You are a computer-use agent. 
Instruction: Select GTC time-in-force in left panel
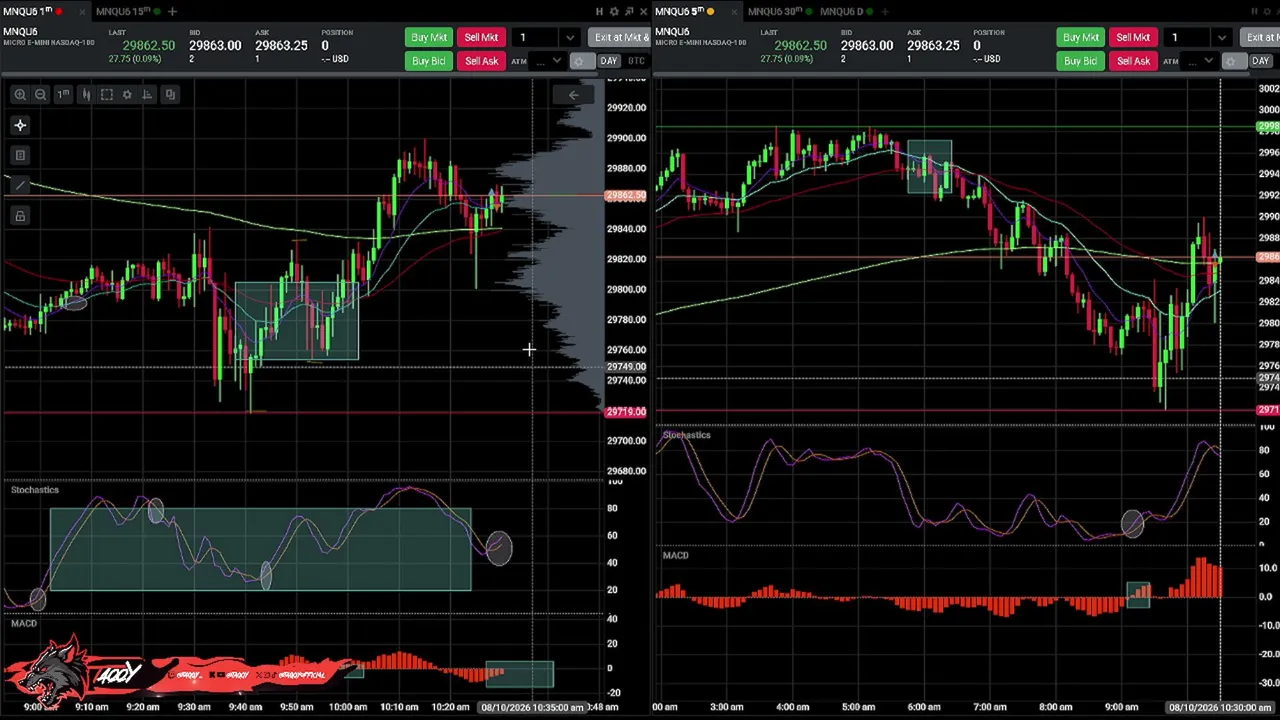(636, 61)
